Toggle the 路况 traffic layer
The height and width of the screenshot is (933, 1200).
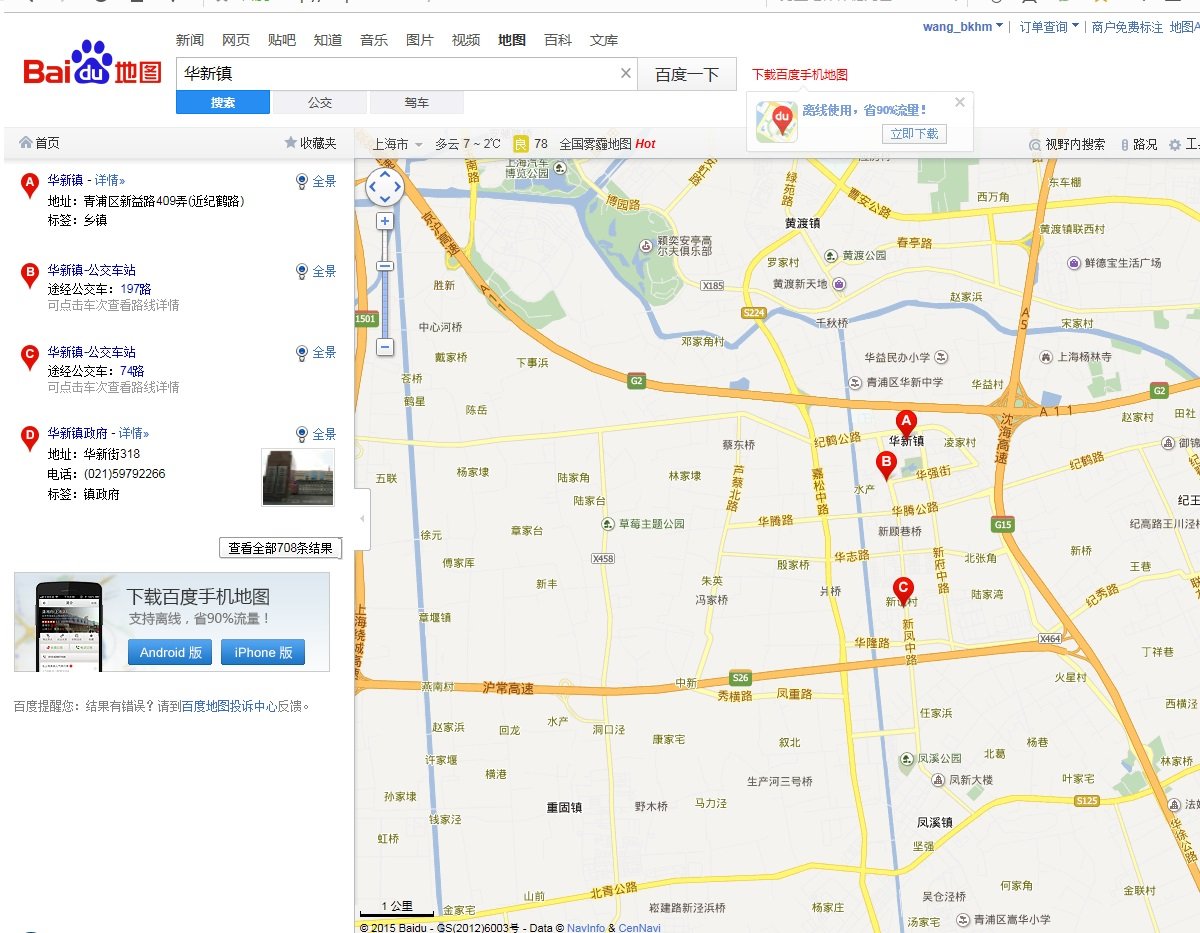click(1138, 144)
